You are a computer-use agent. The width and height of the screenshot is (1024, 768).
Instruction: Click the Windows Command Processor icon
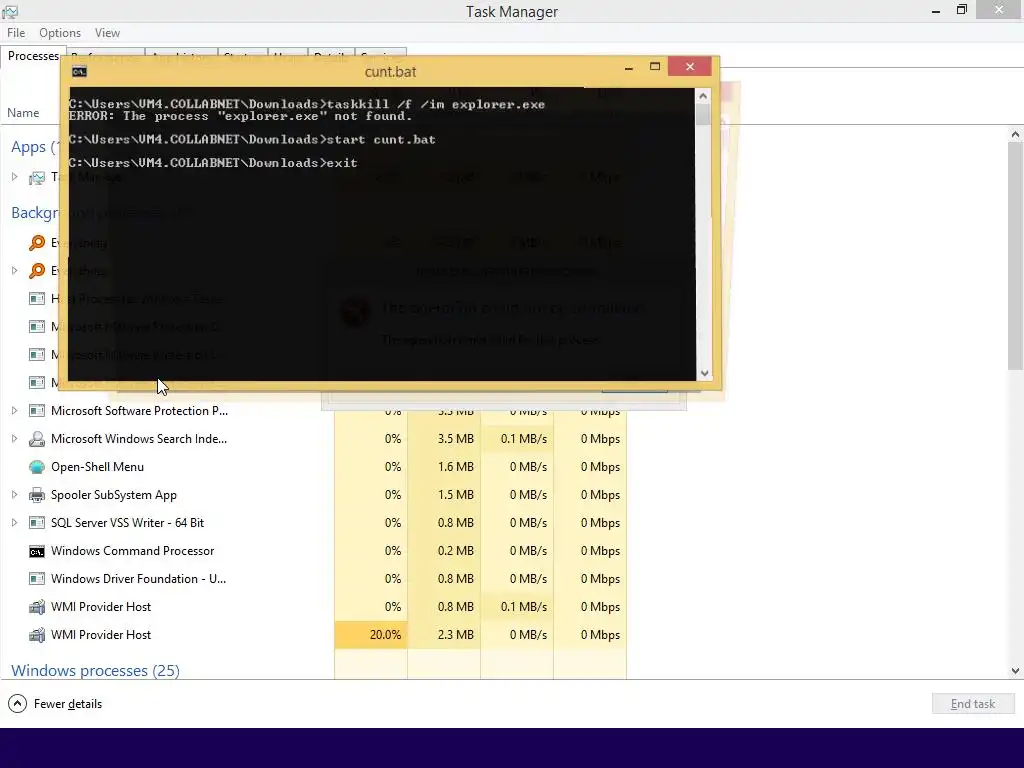(37, 552)
